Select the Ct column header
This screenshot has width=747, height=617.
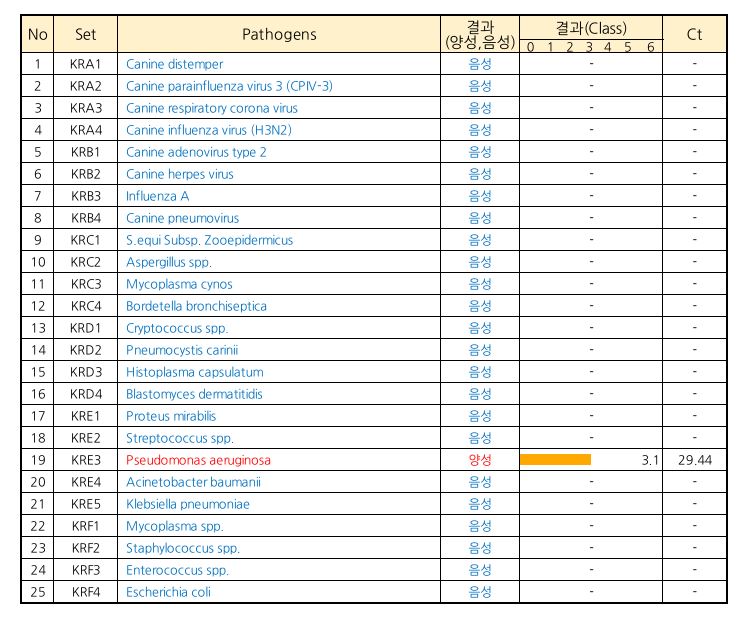click(694, 35)
